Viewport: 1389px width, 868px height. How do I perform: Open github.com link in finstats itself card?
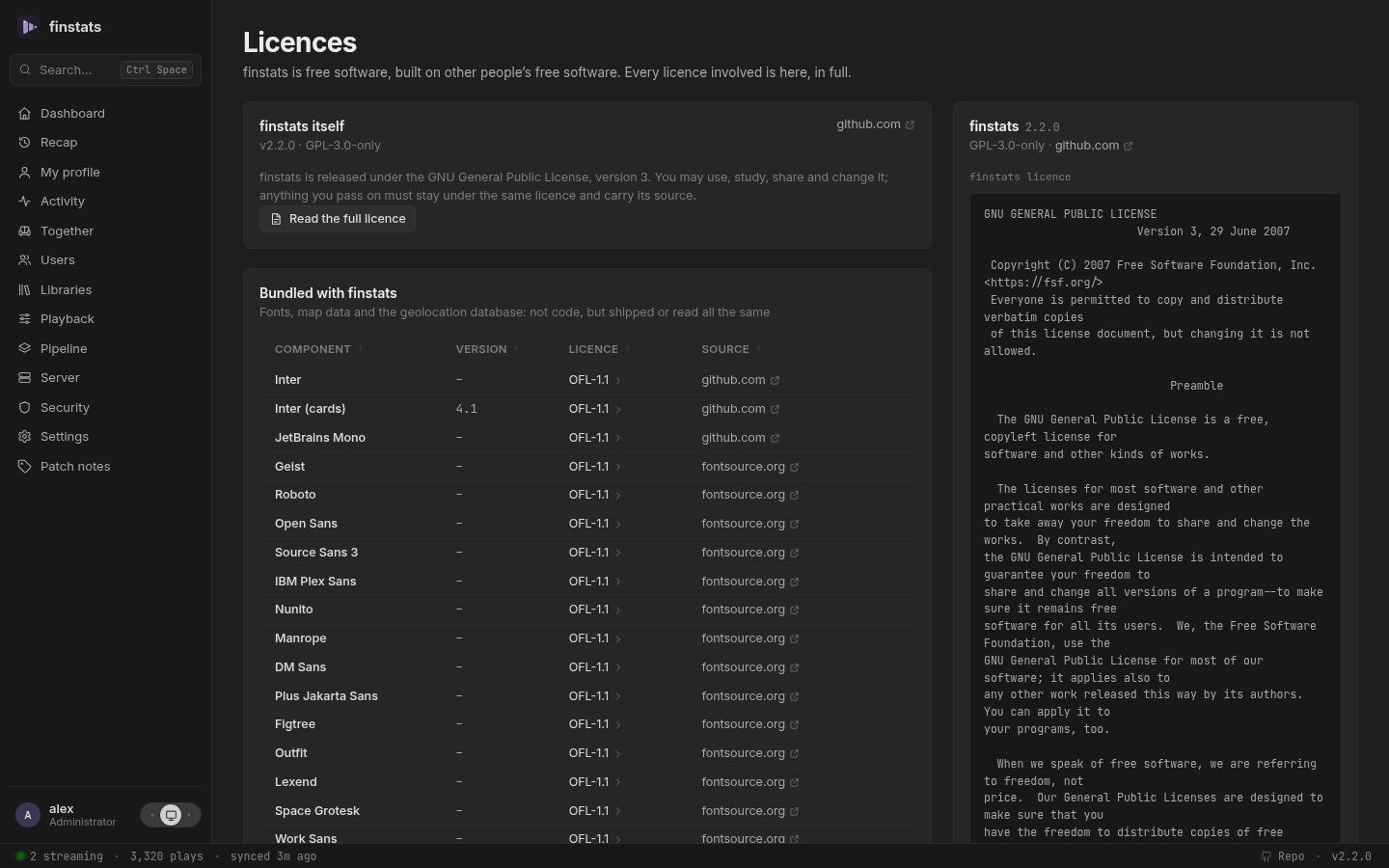pyautogui.click(x=876, y=124)
